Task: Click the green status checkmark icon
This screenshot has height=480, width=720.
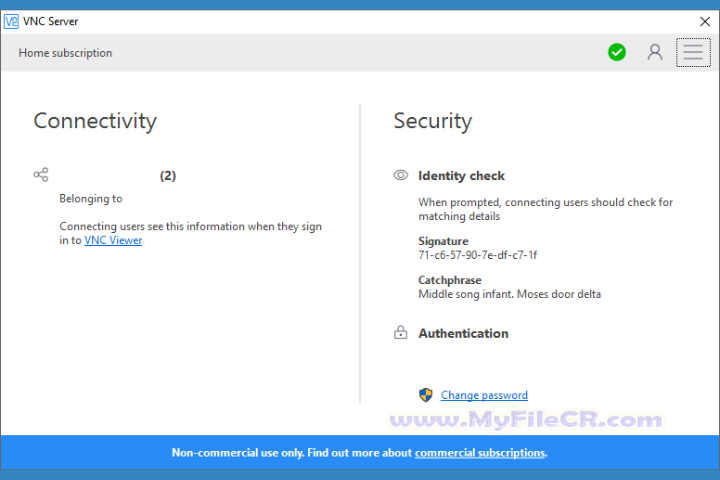Action: pyautogui.click(x=617, y=52)
